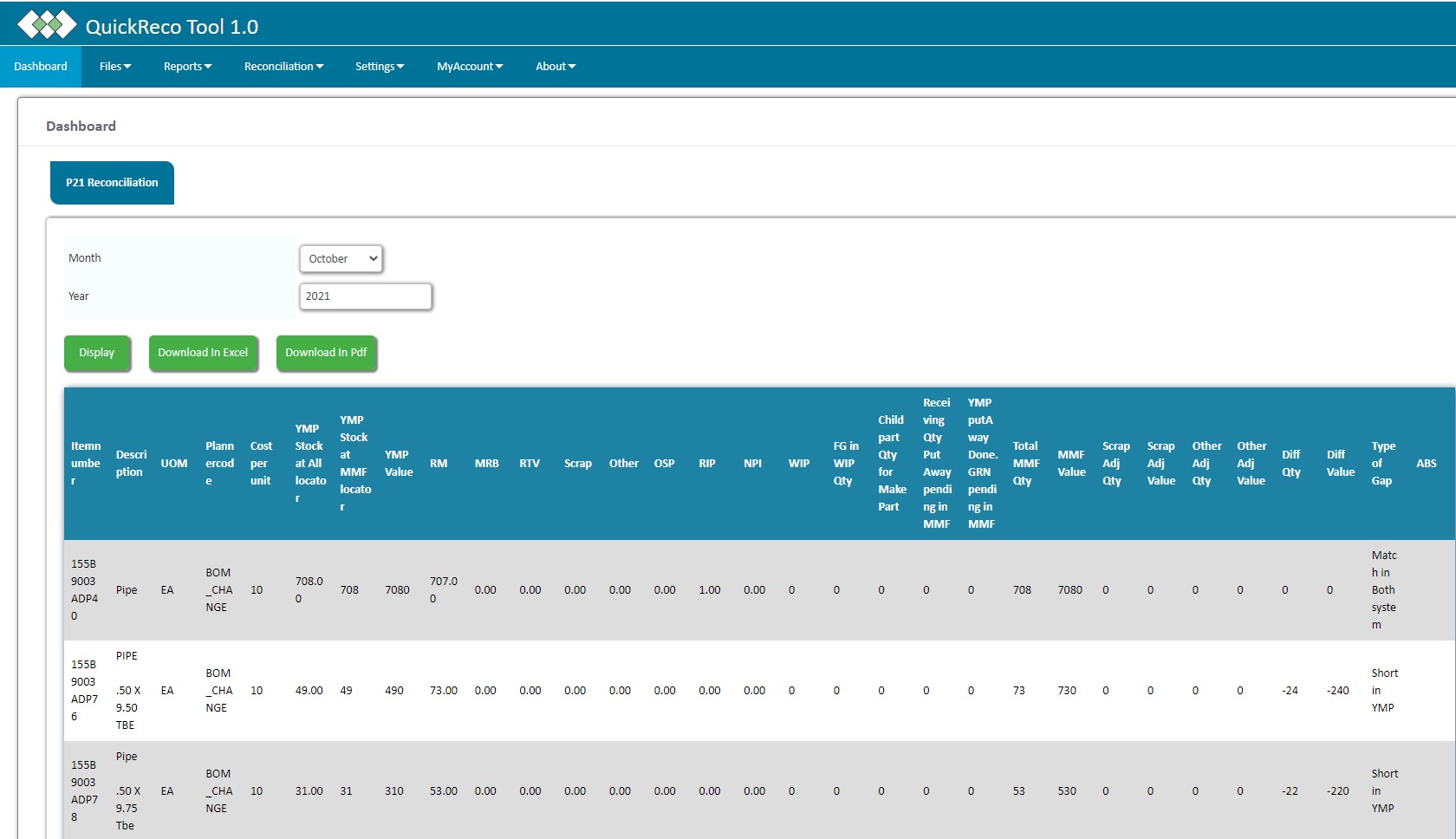Click the Cost per unit column header

coord(261,464)
